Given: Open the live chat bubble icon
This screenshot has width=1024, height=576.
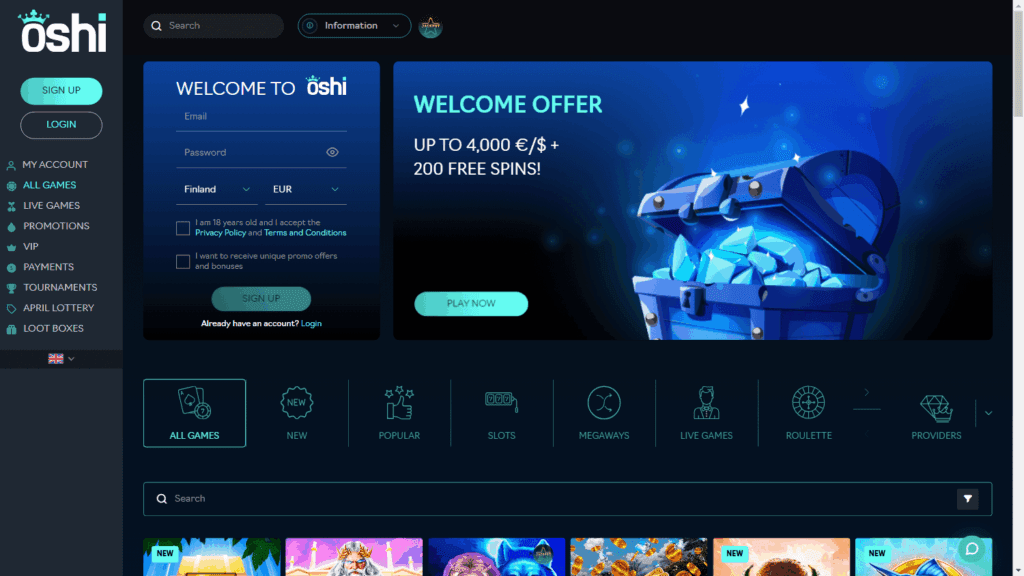Looking at the screenshot, I should [x=972, y=549].
